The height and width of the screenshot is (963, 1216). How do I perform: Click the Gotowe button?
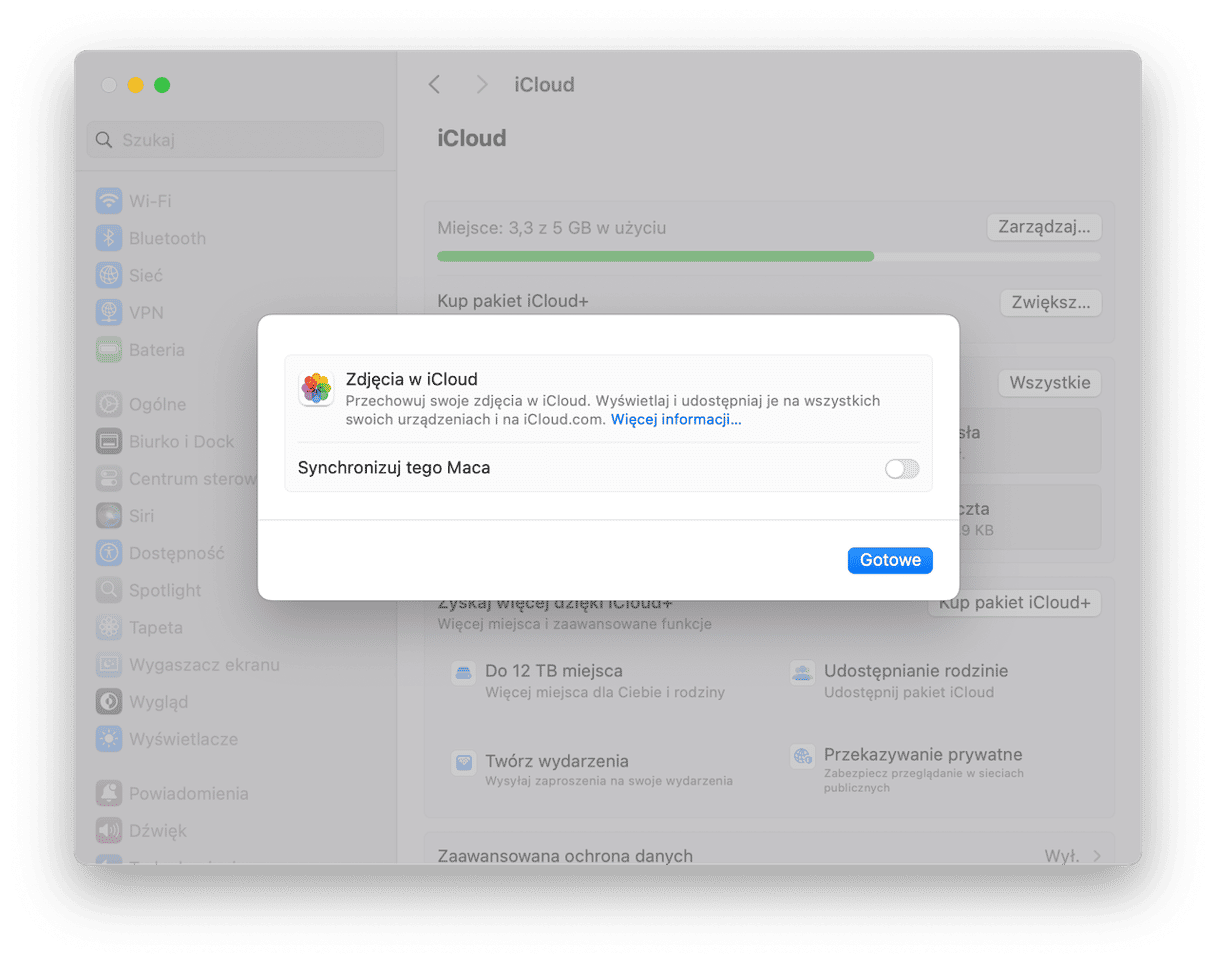coord(889,560)
